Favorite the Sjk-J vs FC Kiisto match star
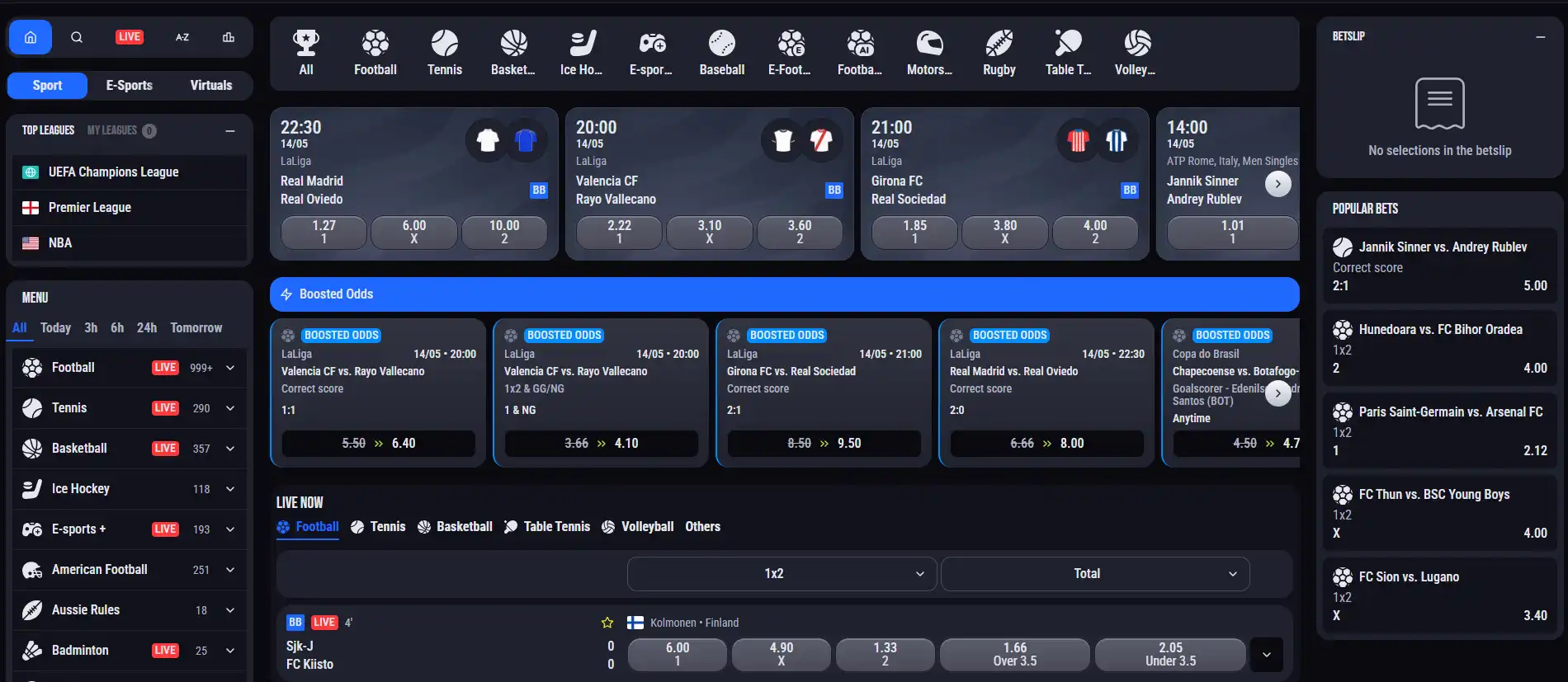 [607, 623]
